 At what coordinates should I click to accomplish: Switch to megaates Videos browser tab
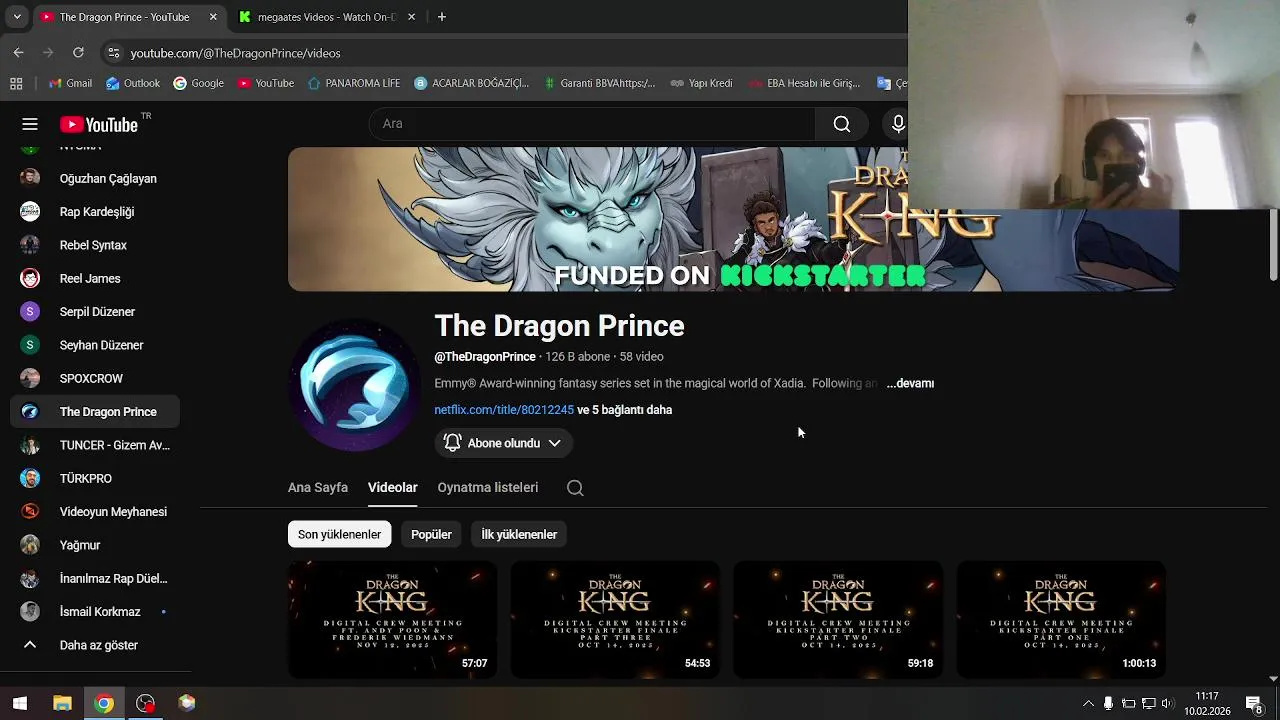(326, 17)
